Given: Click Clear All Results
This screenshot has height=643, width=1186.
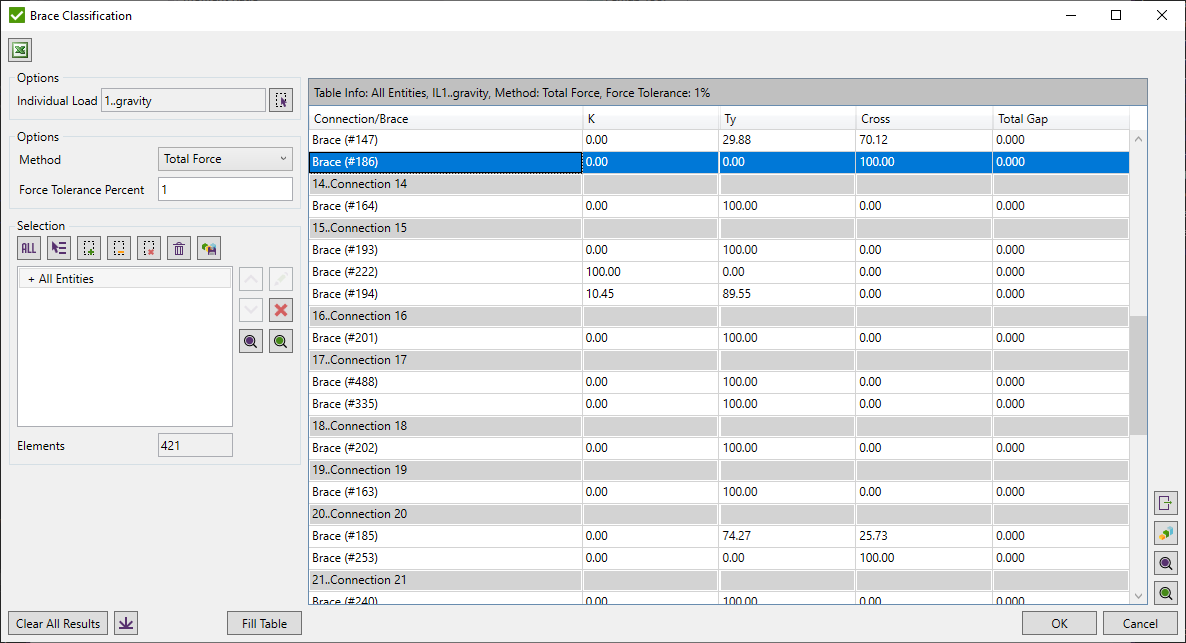Looking at the screenshot, I should click(x=57, y=623).
